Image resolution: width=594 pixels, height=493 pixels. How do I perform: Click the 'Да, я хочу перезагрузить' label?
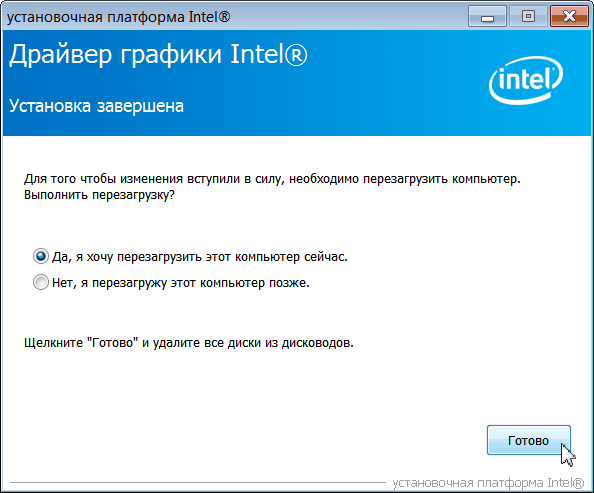click(200, 257)
